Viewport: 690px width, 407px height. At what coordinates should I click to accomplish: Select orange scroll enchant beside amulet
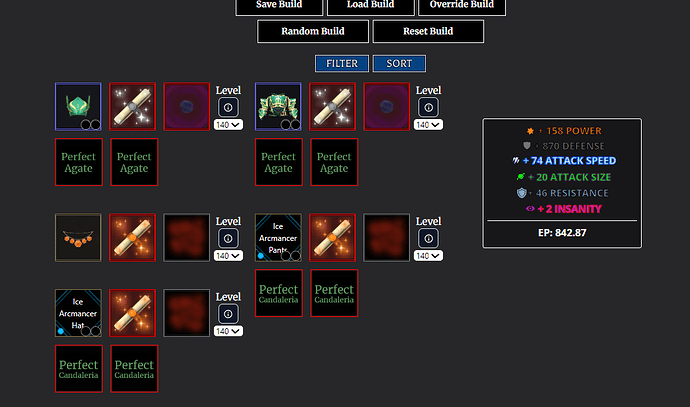click(x=132, y=238)
